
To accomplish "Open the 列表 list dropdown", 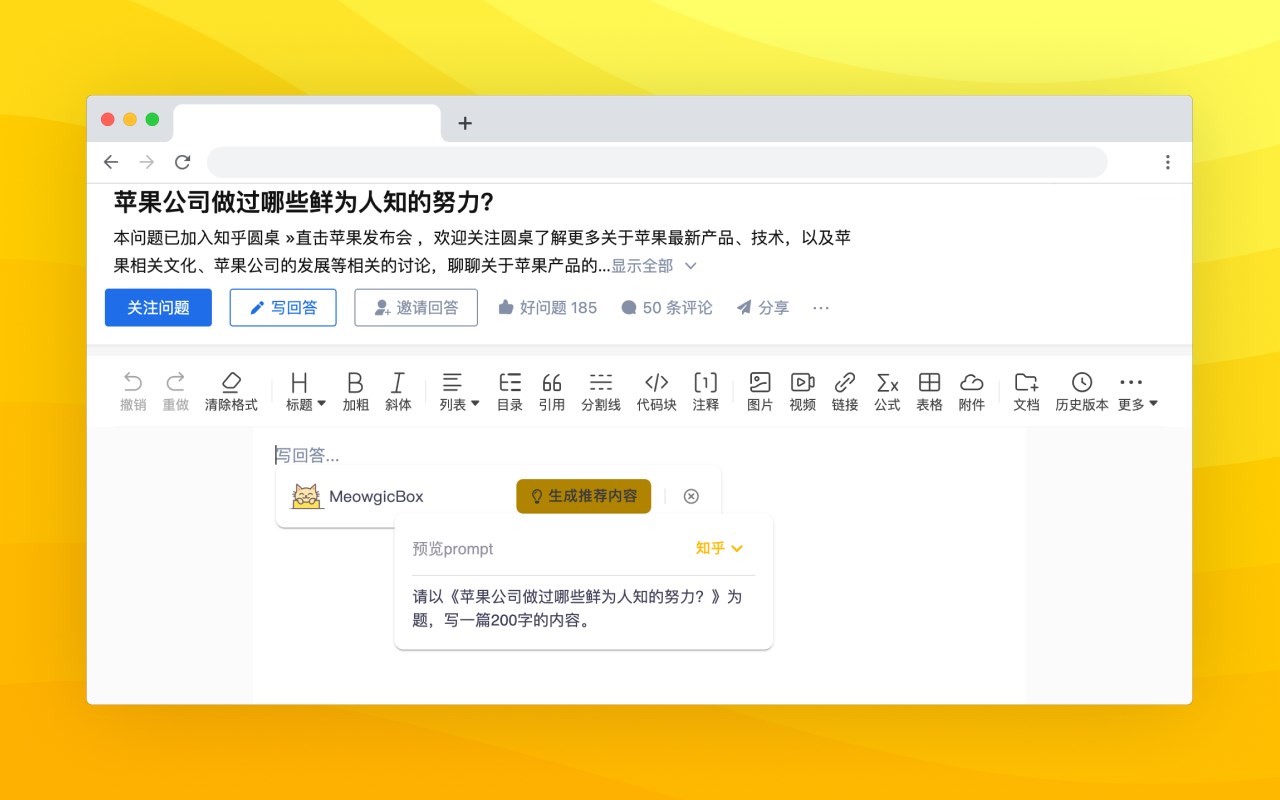I will tap(459, 391).
